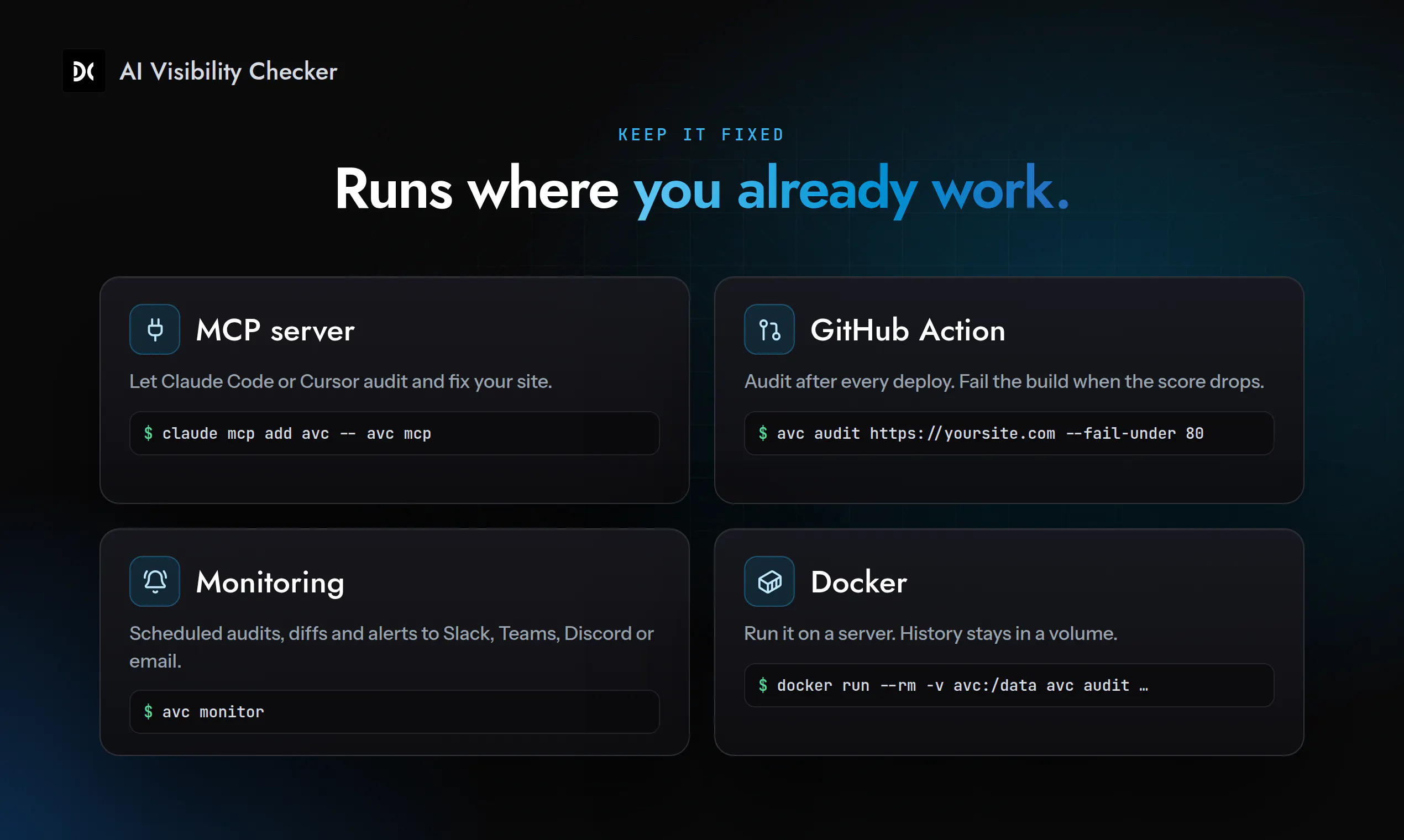Click the DC logo icon

coord(84,71)
